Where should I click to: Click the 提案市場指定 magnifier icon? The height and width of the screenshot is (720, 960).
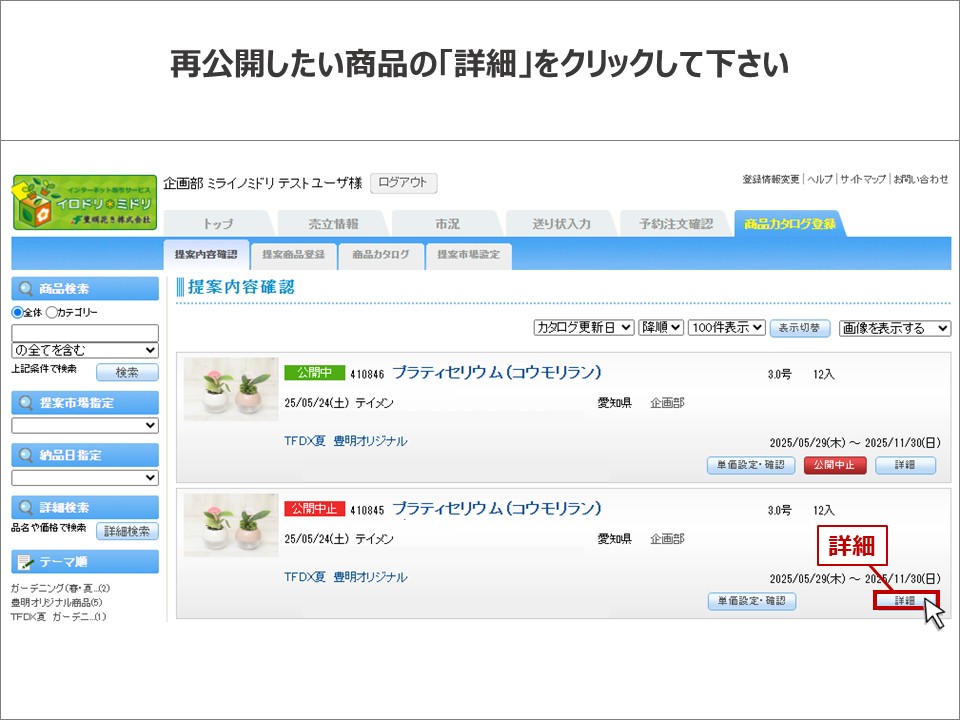25,403
